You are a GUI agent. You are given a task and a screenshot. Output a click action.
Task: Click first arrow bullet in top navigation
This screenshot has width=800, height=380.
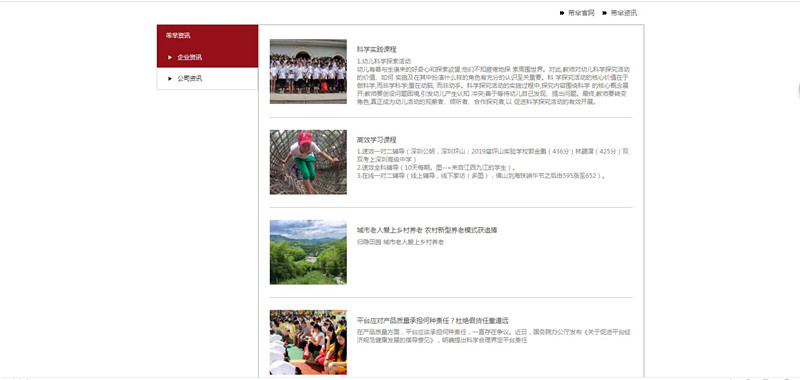click(562, 13)
